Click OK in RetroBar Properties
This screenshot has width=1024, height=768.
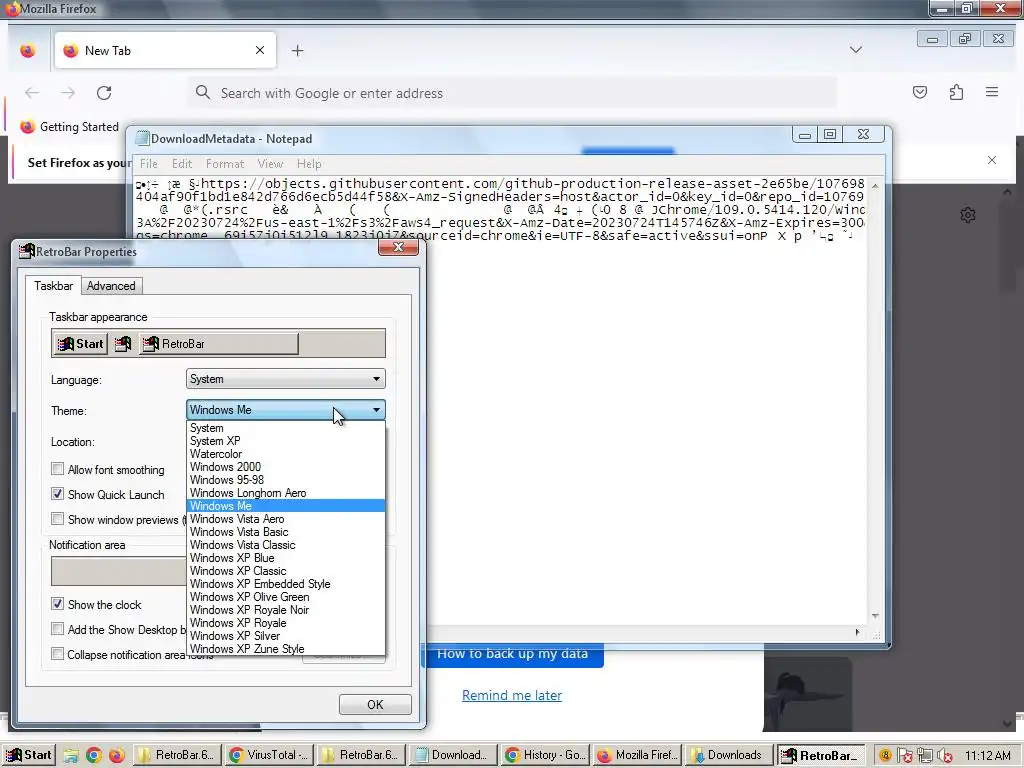(x=375, y=705)
